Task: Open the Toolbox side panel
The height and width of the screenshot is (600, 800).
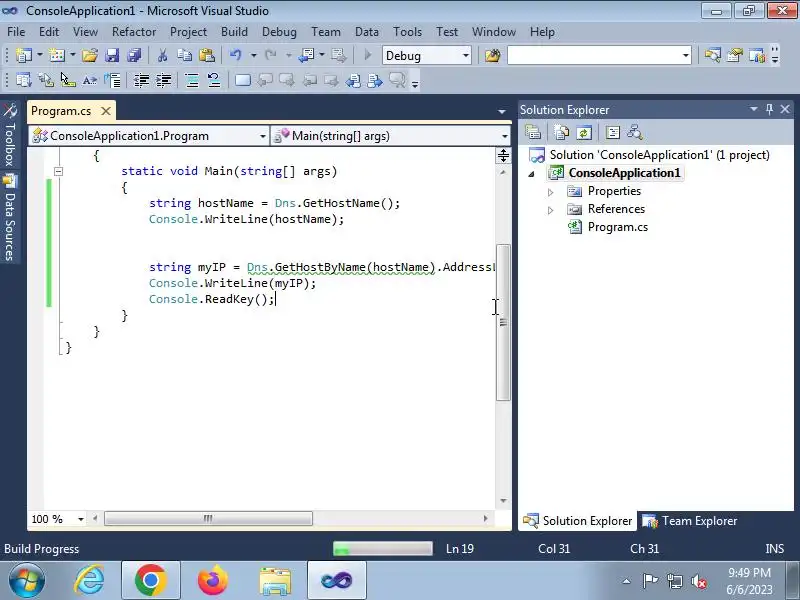Action: tap(10, 136)
